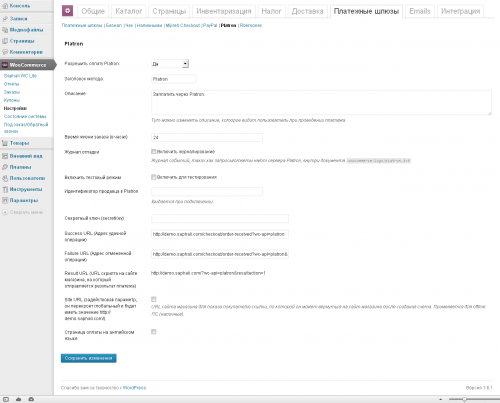Image resolution: width=500 pixels, height=403 pixels.
Task: Open the Доставка tab
Action: (x=307, y=11)
